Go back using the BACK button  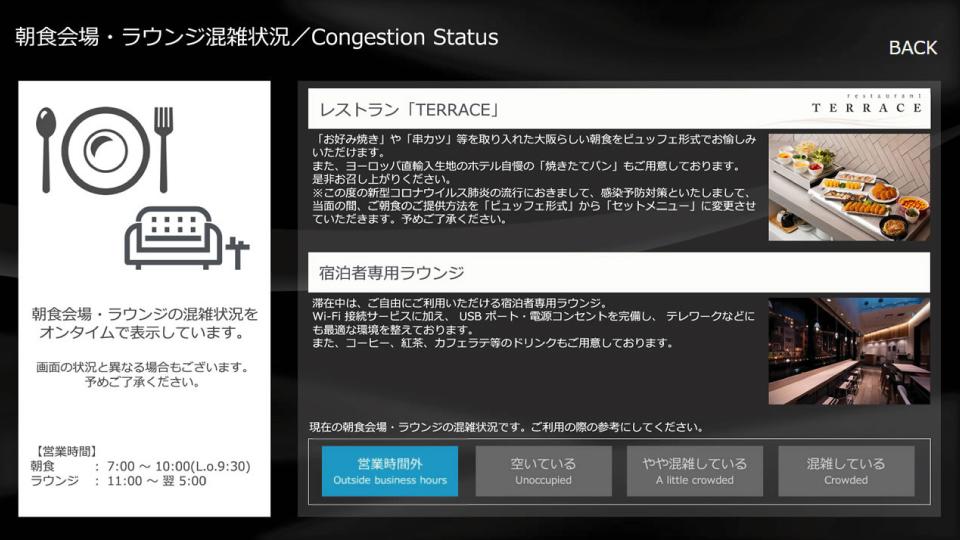(912, 48)
